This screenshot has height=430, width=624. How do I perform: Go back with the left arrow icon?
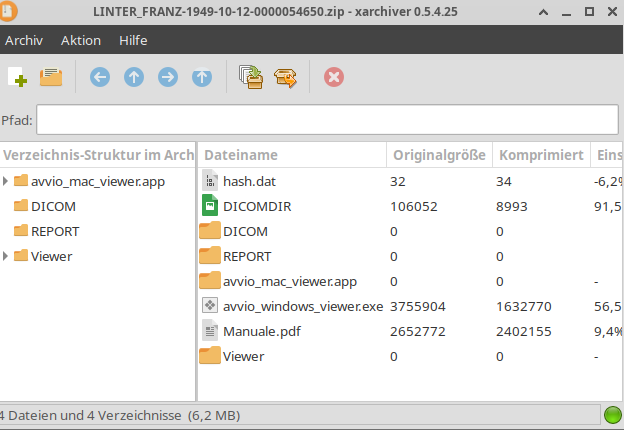99,77
